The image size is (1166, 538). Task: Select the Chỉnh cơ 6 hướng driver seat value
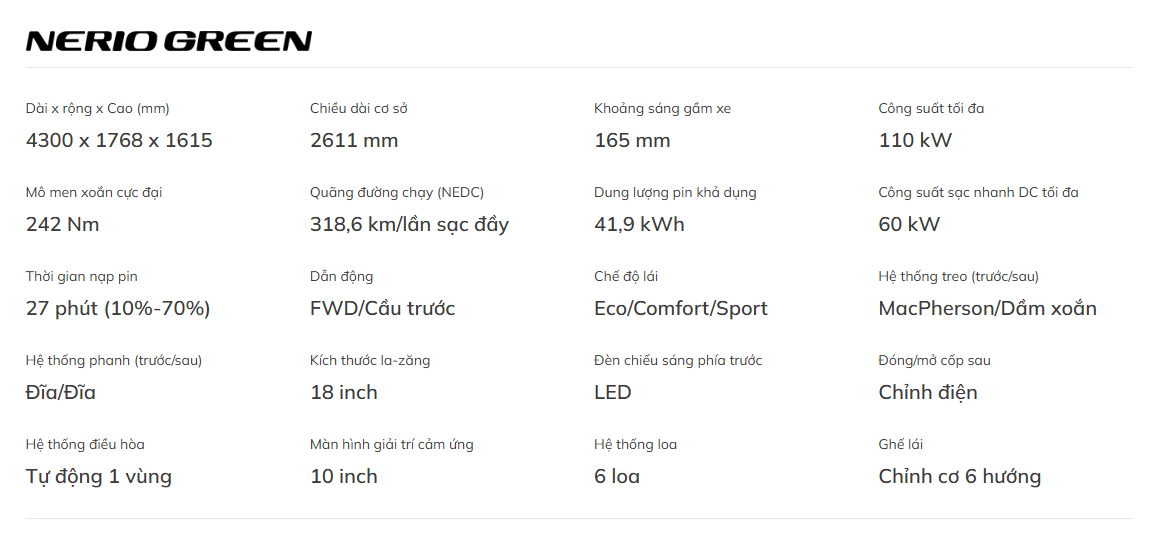coord(959,476)
